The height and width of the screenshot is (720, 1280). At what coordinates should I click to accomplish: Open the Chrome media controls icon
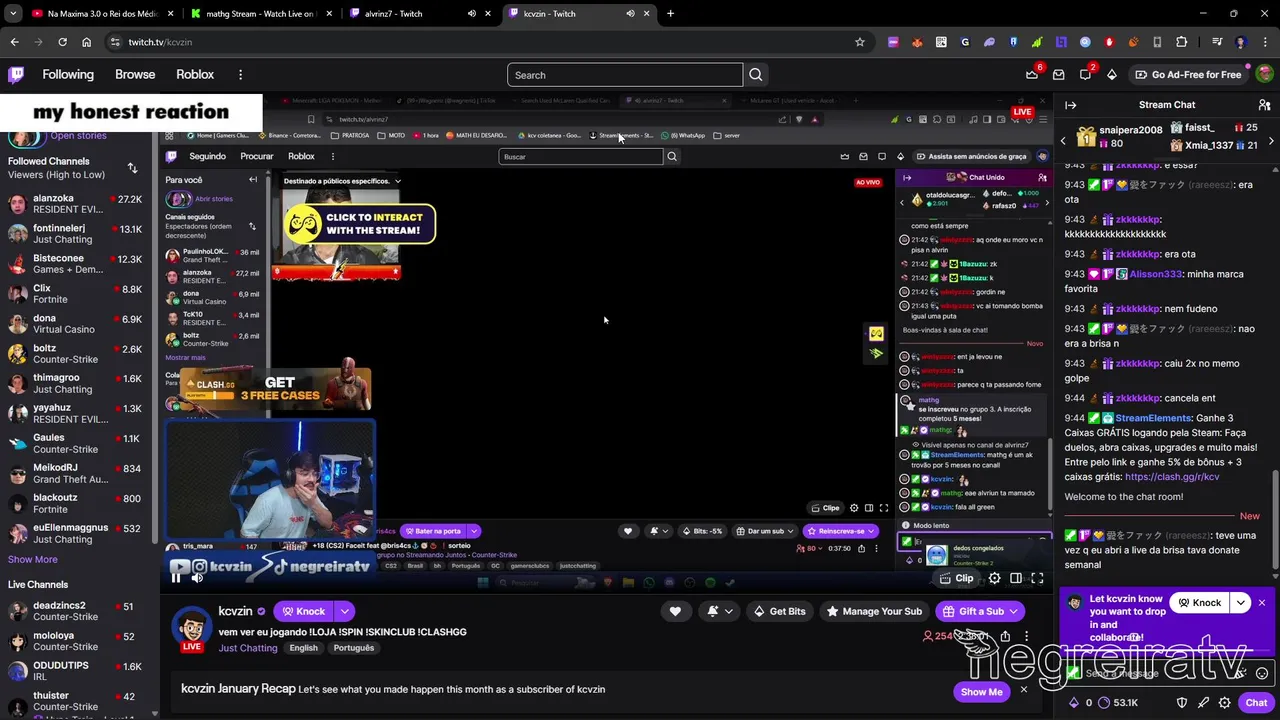(1216, 42)
